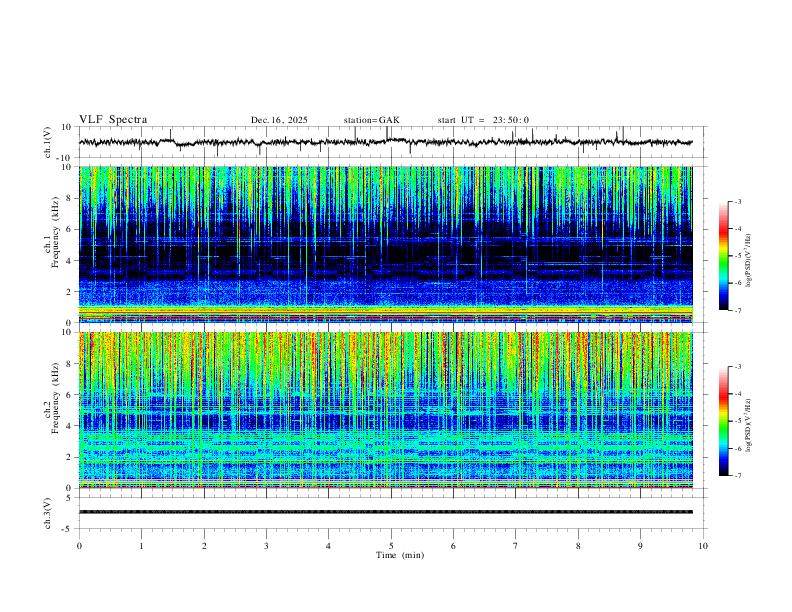Click the "Time (min)" x-axis label
Screen dimensions: 792x612
click(400, 555)
